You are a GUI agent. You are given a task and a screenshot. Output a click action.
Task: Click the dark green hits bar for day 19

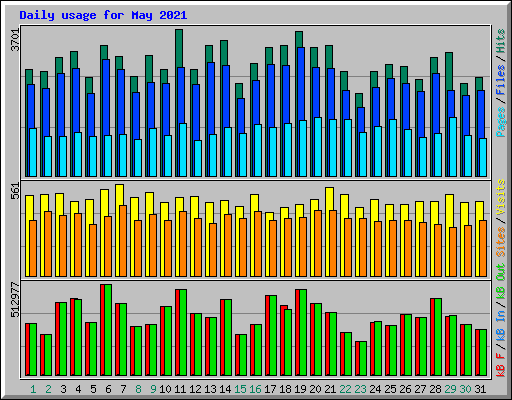pyautogui.click(x=299, y=39)
